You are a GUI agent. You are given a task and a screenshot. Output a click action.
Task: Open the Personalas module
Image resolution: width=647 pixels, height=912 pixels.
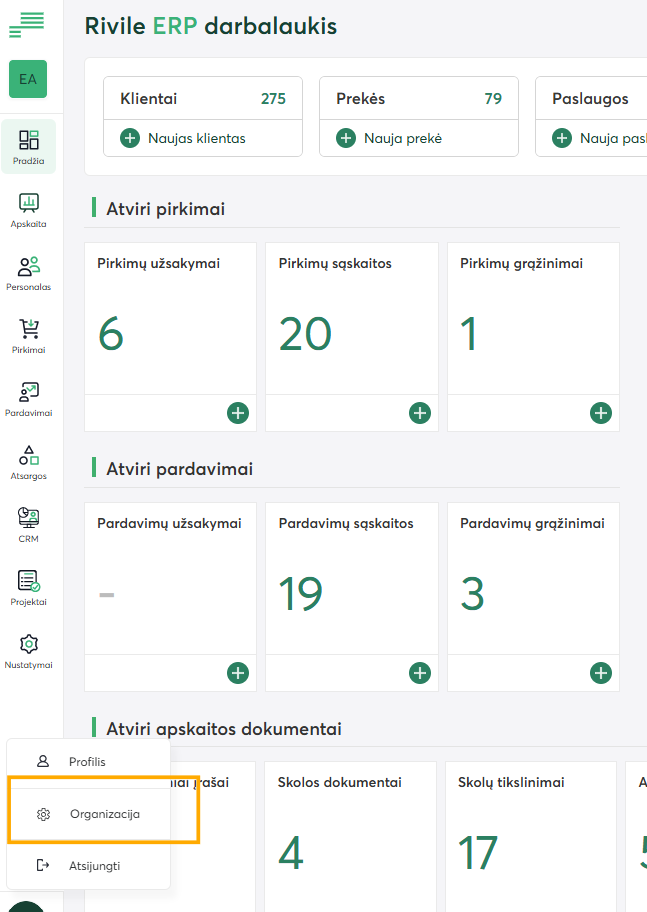(x=29, y=273)
